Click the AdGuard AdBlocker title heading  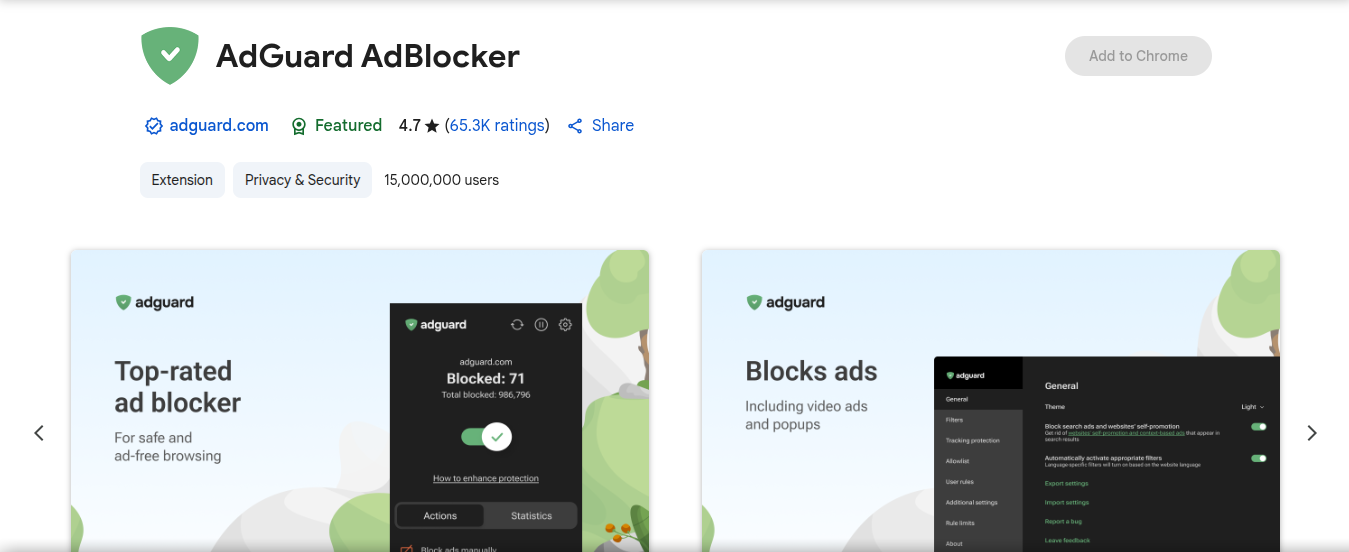pos(368,56)
